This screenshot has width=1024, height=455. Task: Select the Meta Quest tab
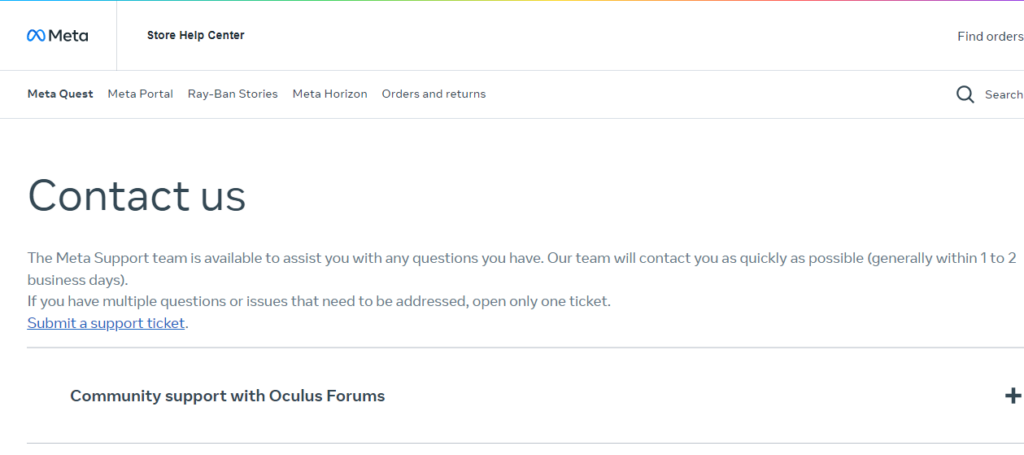(x=60, y=94)
